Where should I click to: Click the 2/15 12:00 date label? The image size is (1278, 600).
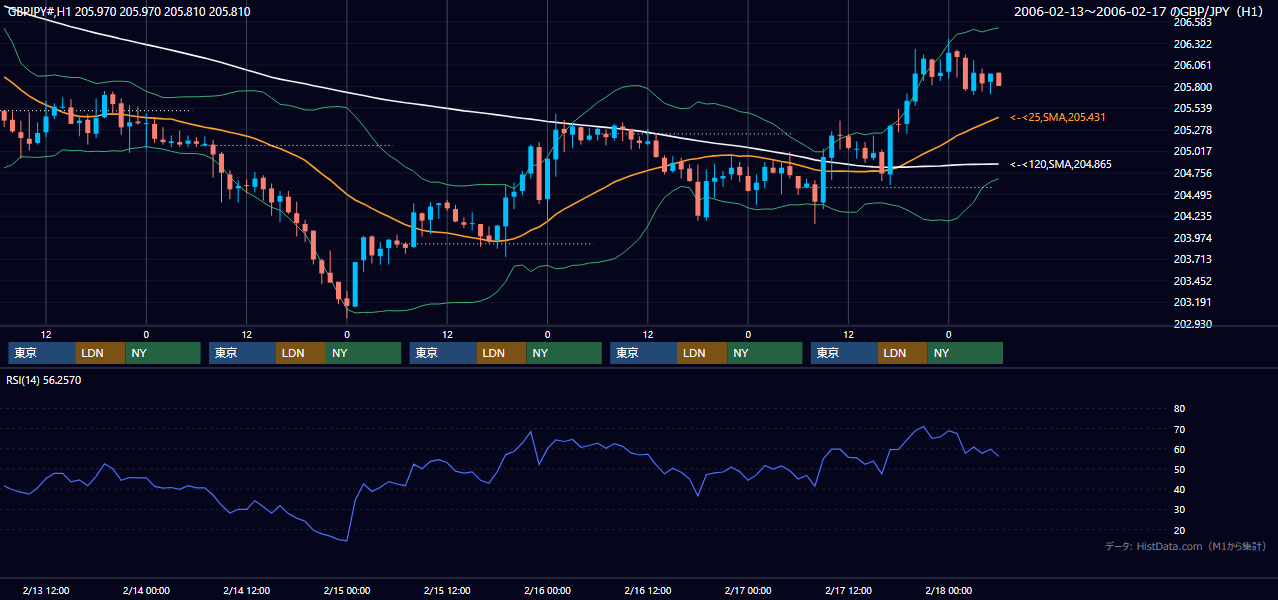447,591
